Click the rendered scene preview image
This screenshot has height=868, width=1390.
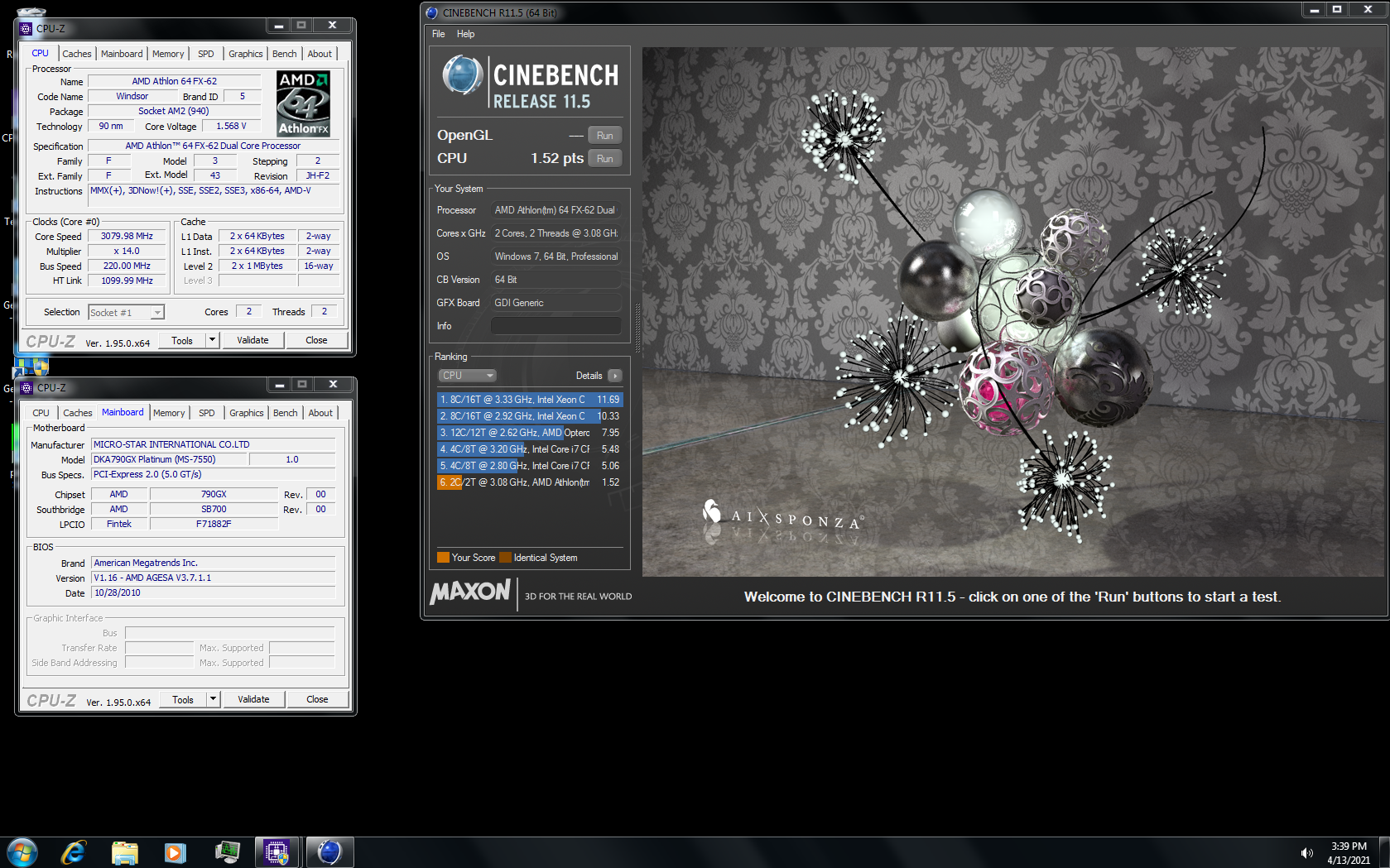pyautogui.click(x=1015, y=312)
